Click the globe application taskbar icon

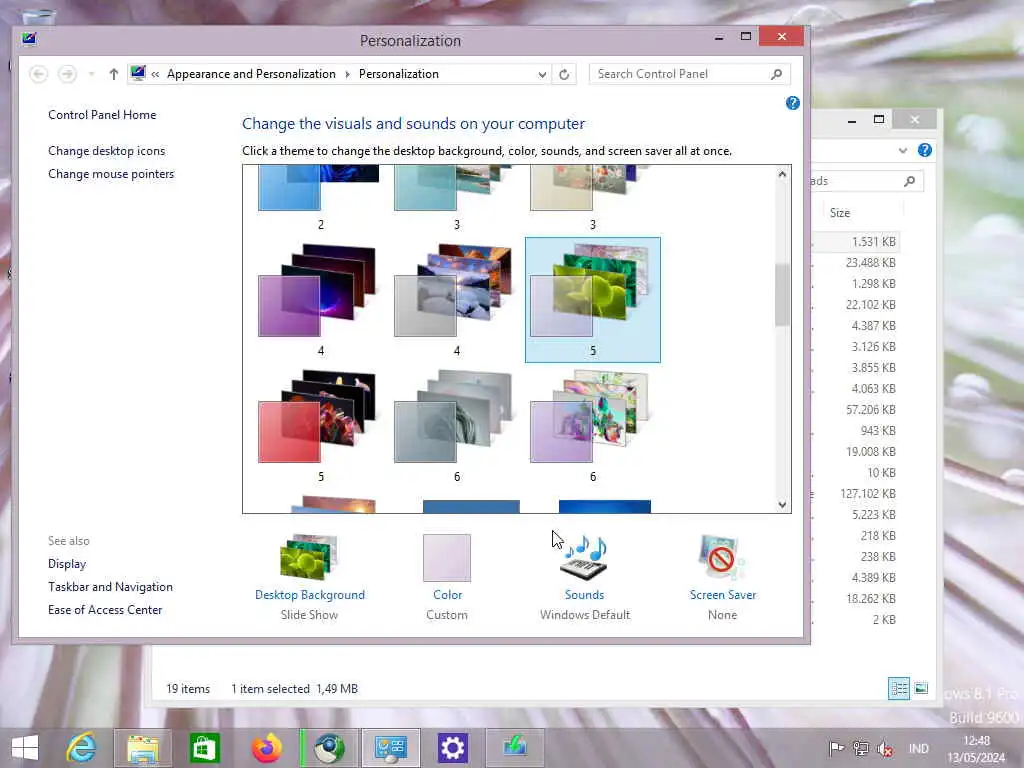click(329, 748)
